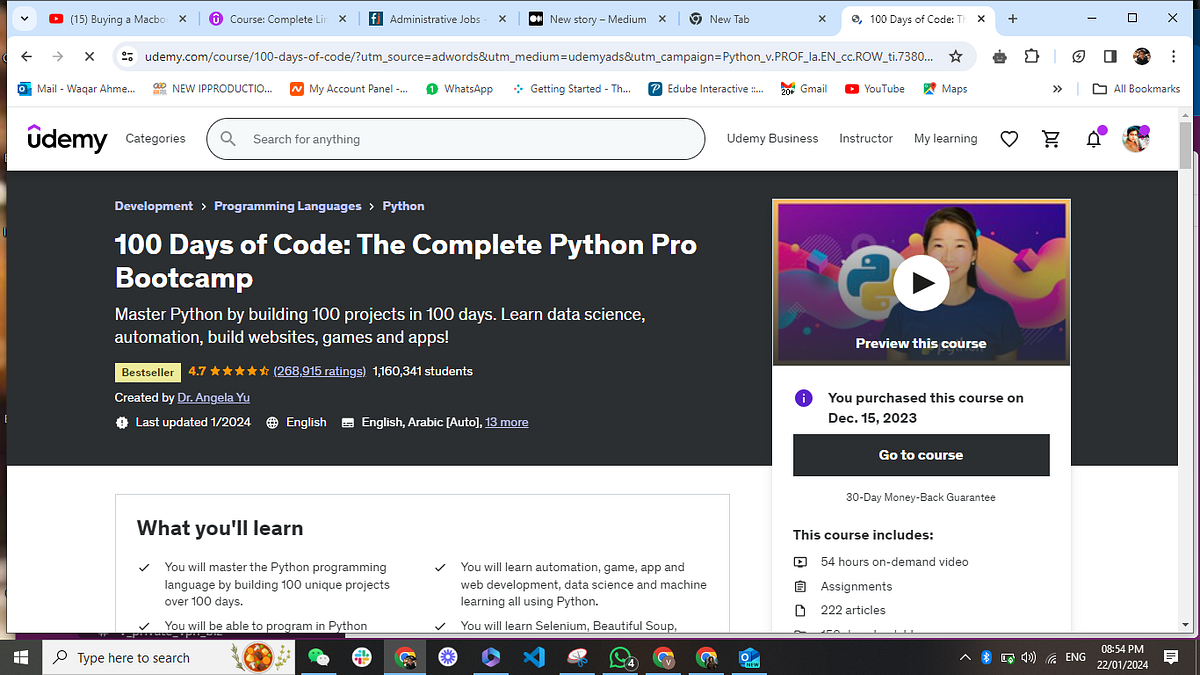Open WhatsApp from the taskbar
The image size is (1200, 675).
pyautogui.click(x=621, y=657)
